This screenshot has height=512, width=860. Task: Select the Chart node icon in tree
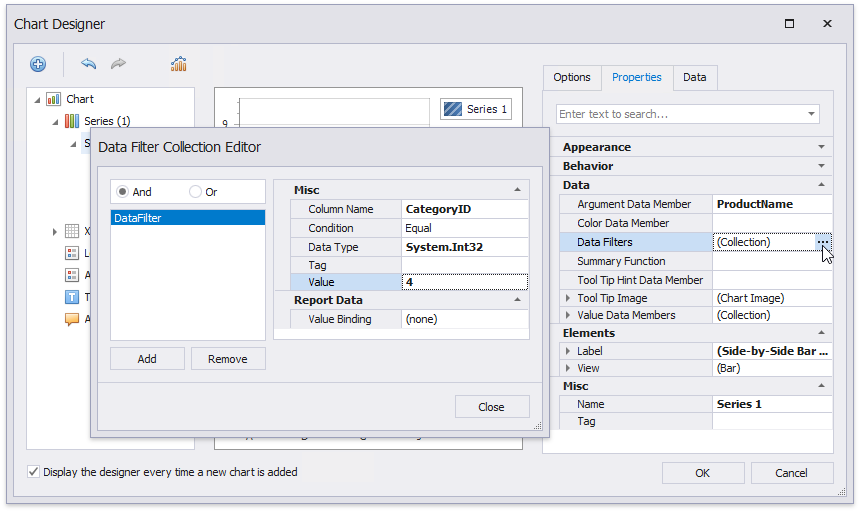coord(54,99)
